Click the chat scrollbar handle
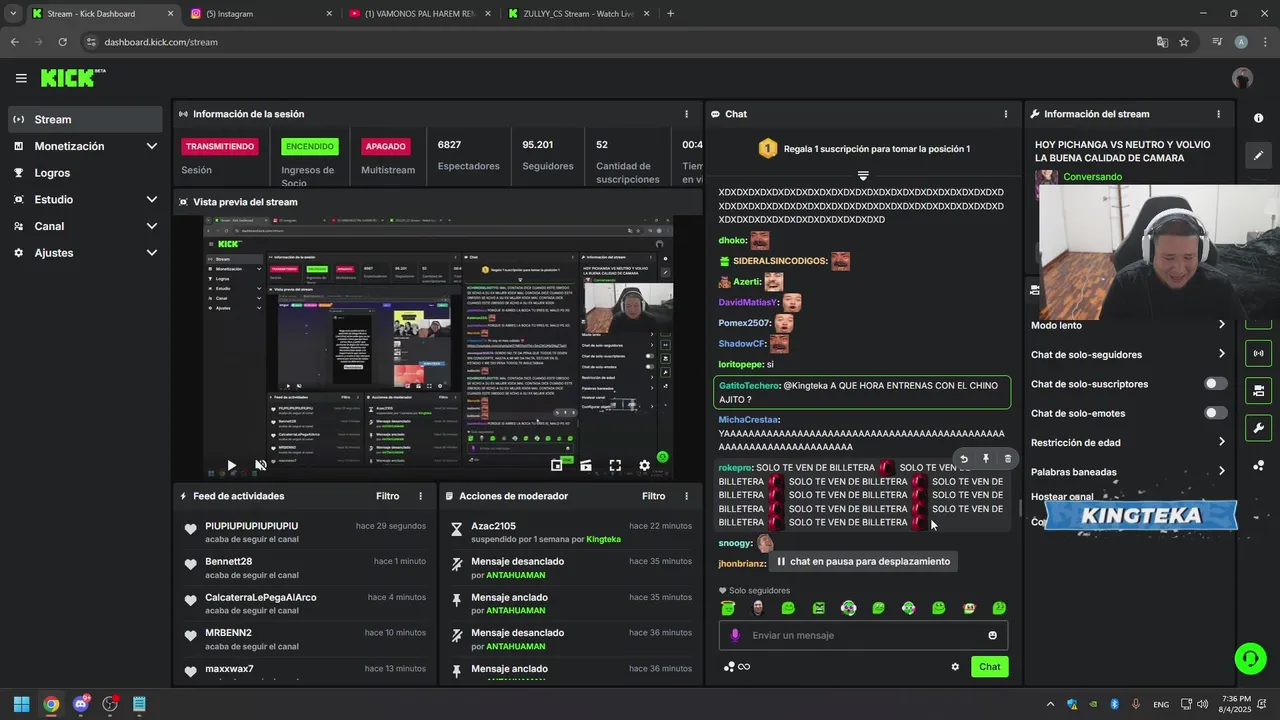1280x720 pixels. [x=1019, y=508]
